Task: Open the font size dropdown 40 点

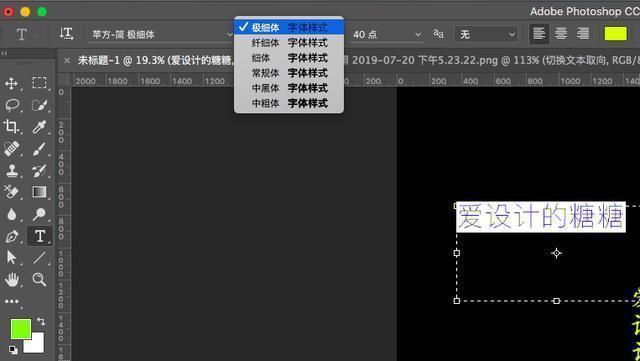Action: (x=418, y=35)
